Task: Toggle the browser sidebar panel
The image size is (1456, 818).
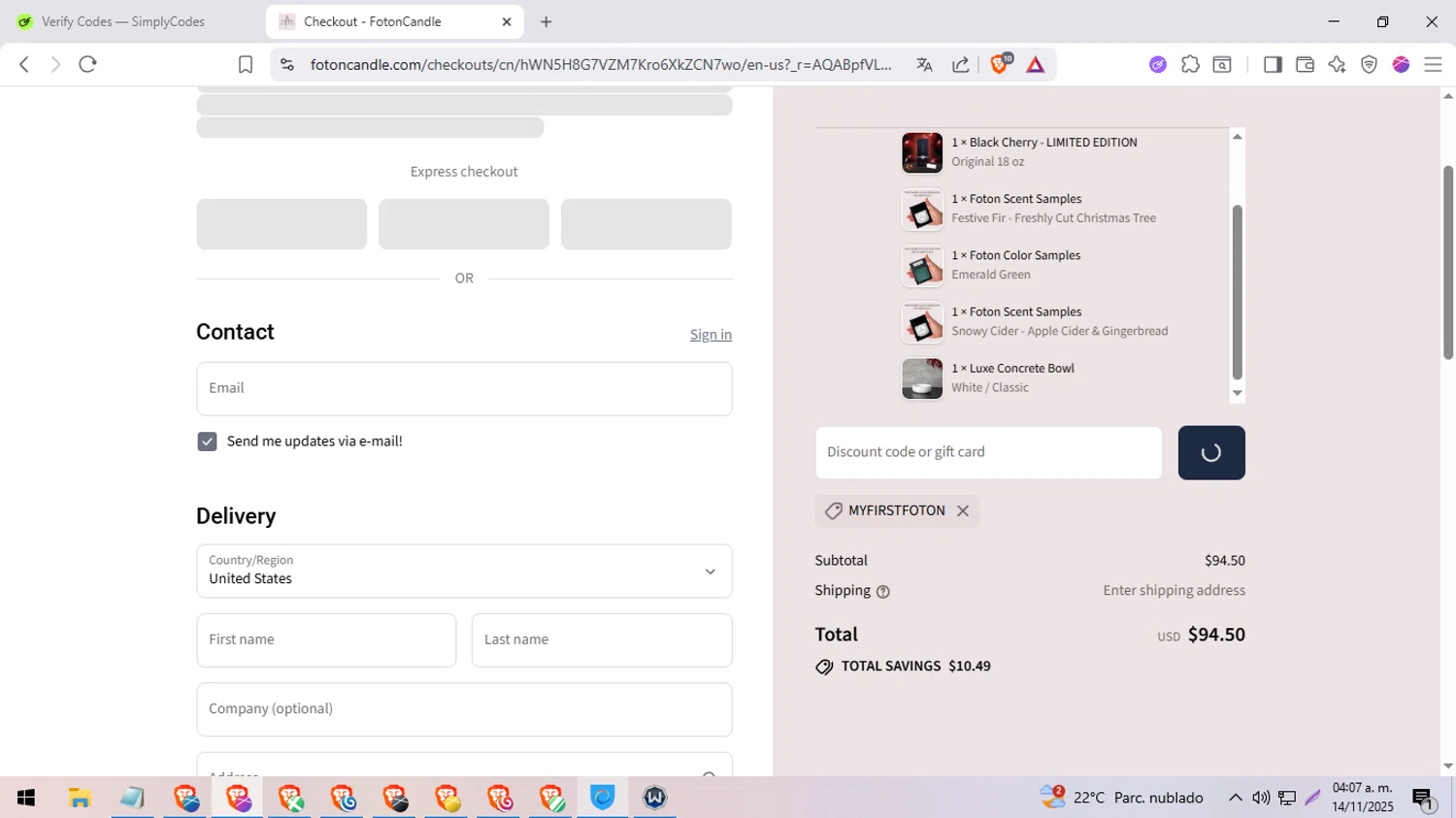Action: 1273,64
